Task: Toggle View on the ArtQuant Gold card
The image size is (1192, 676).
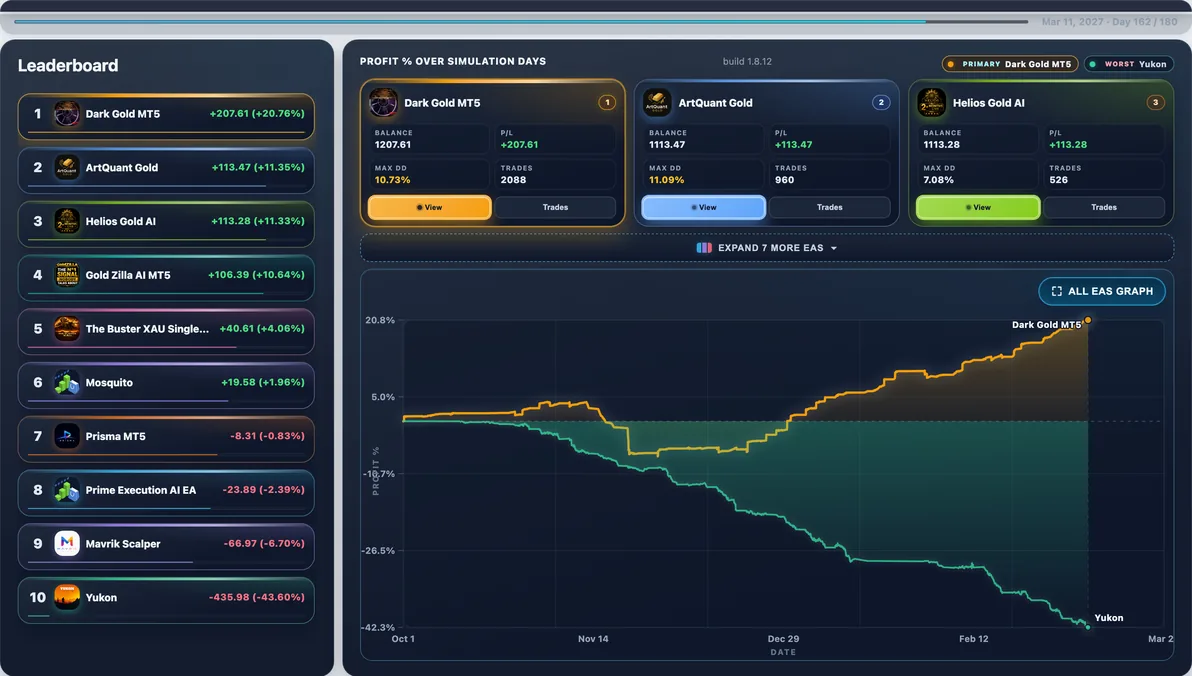Action: tap(703, 208)
